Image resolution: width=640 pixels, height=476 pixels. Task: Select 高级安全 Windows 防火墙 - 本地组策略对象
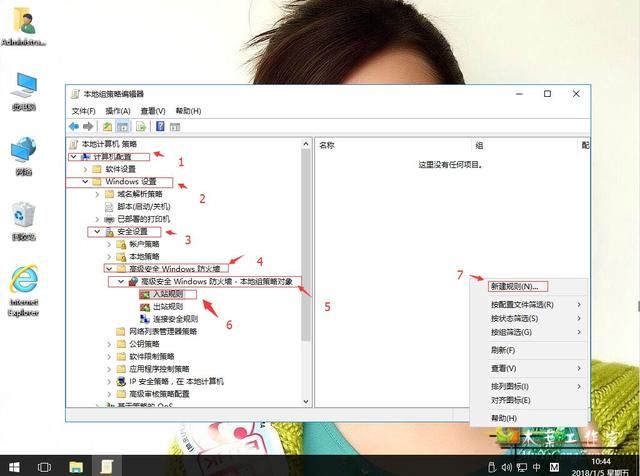coord(217,282)
